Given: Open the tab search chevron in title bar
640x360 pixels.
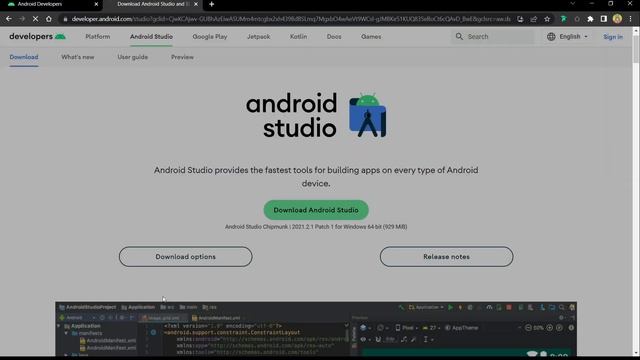Looking at the screenshot, I should (572, 4).
